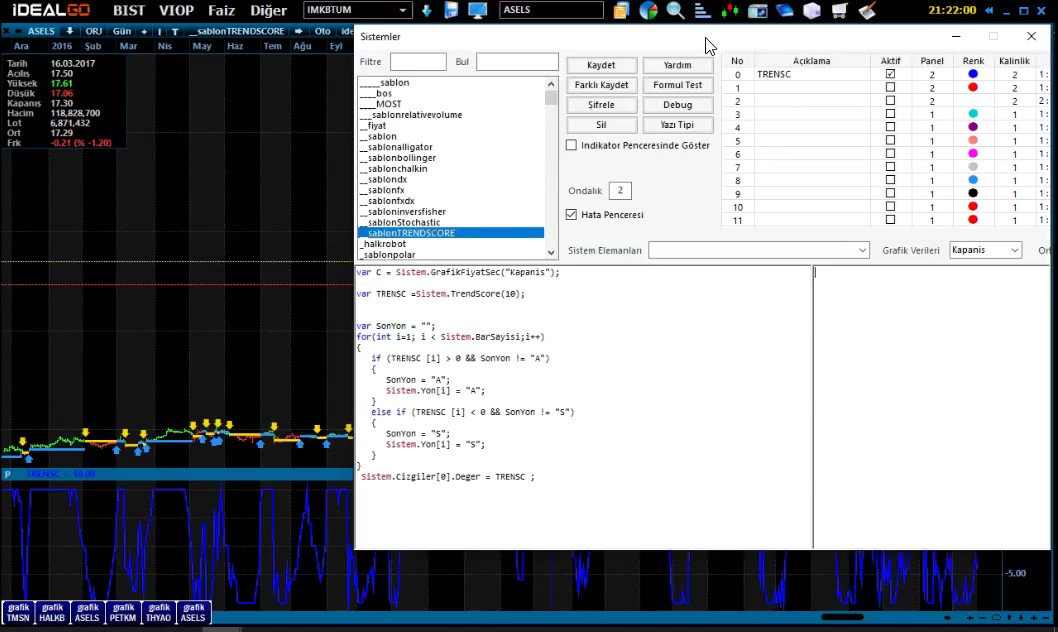Click the Debug button

[677, 105]
